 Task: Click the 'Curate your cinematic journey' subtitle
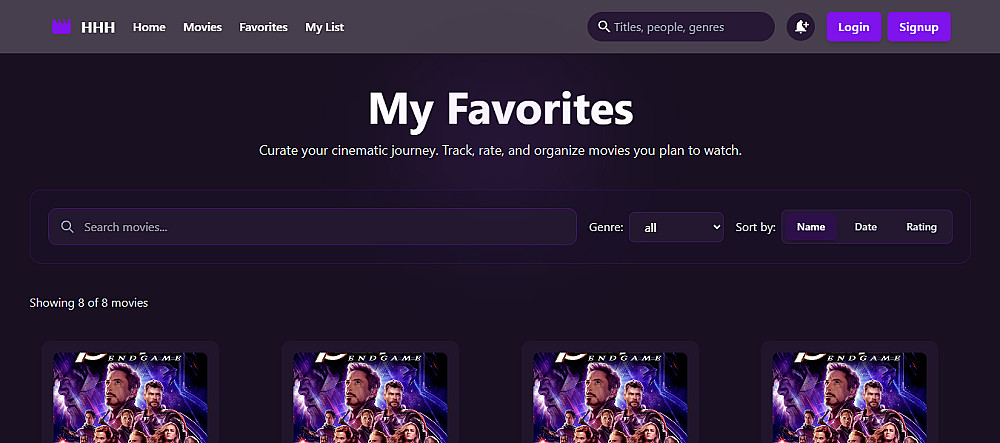[x=500, y=151]
